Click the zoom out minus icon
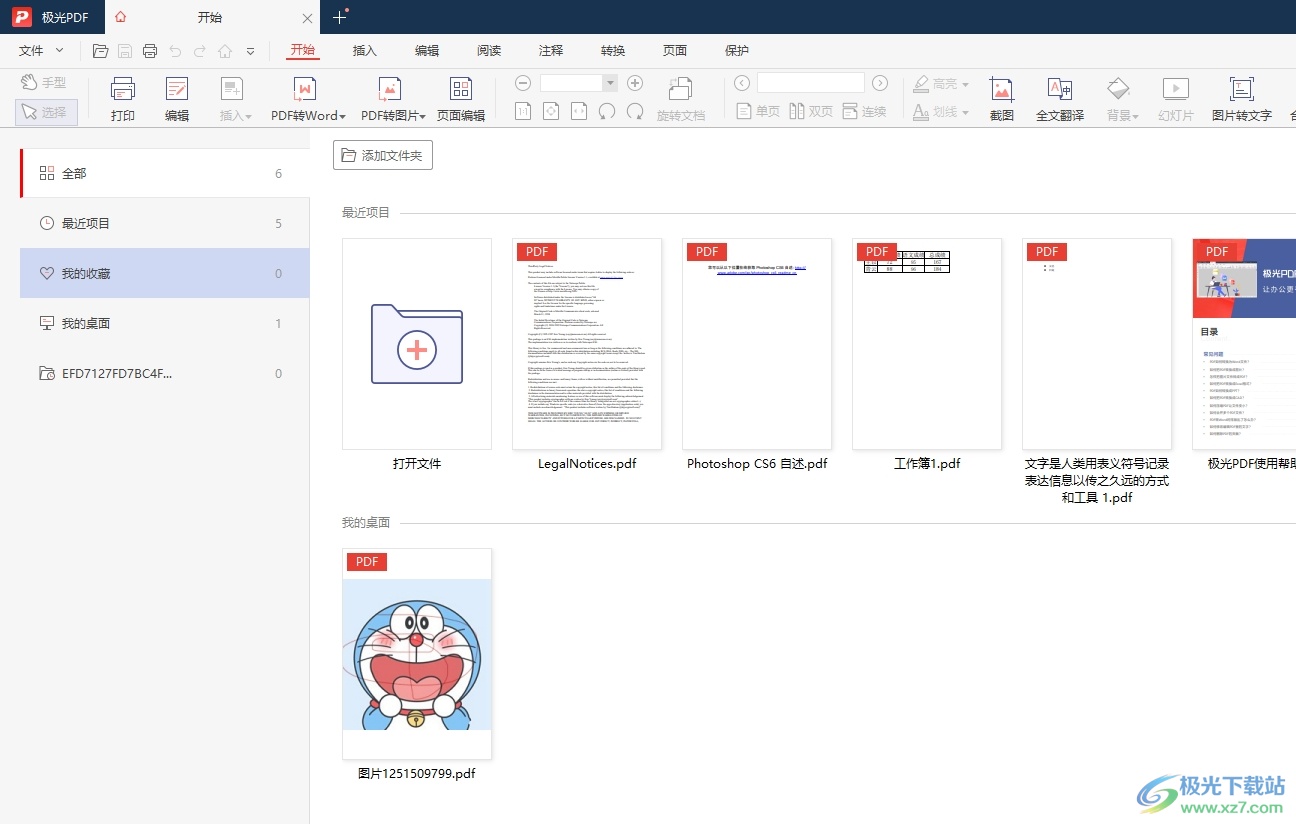This screenshot has width=1296, height=824. click(522, 83)
